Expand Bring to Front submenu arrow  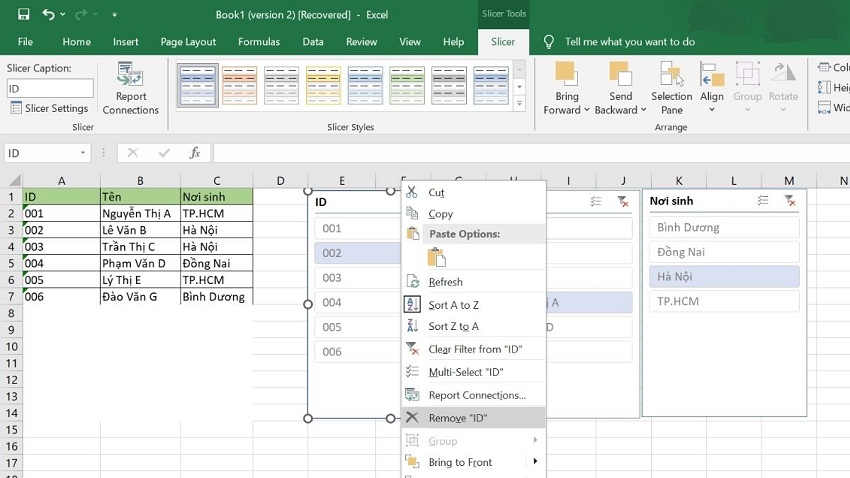535,462
